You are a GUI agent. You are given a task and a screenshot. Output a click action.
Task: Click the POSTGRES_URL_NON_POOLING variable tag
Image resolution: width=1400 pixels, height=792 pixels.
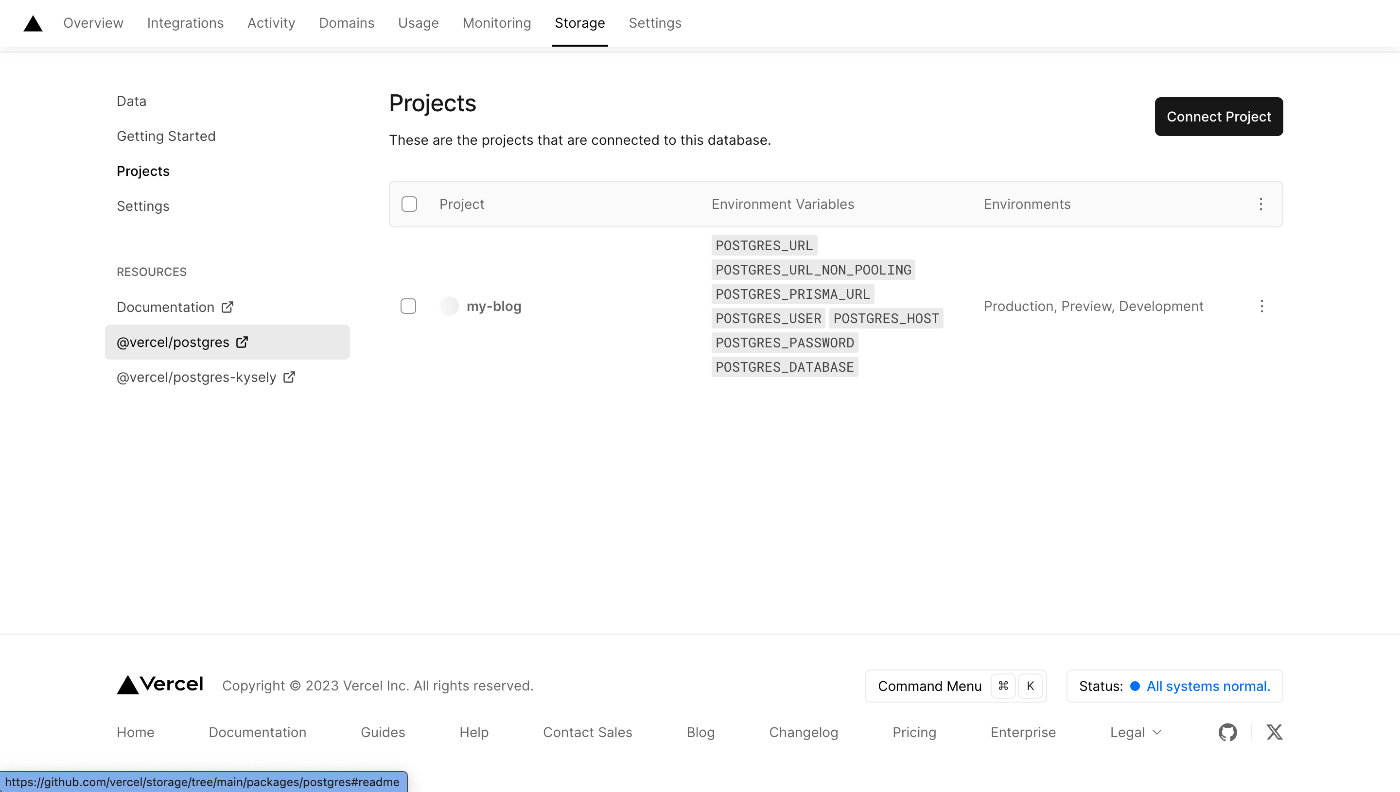[813, 270]
